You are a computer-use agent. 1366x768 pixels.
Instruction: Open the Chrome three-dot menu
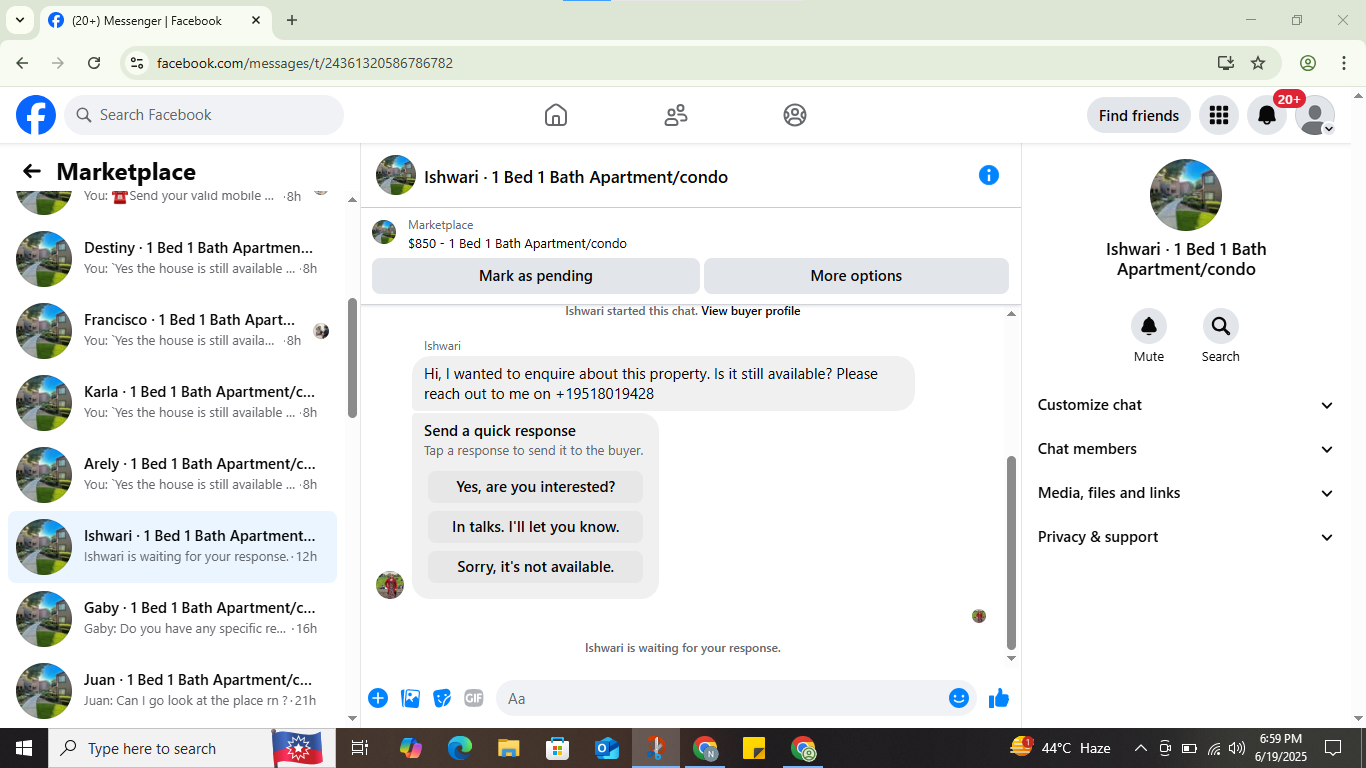coord(1344,63)
